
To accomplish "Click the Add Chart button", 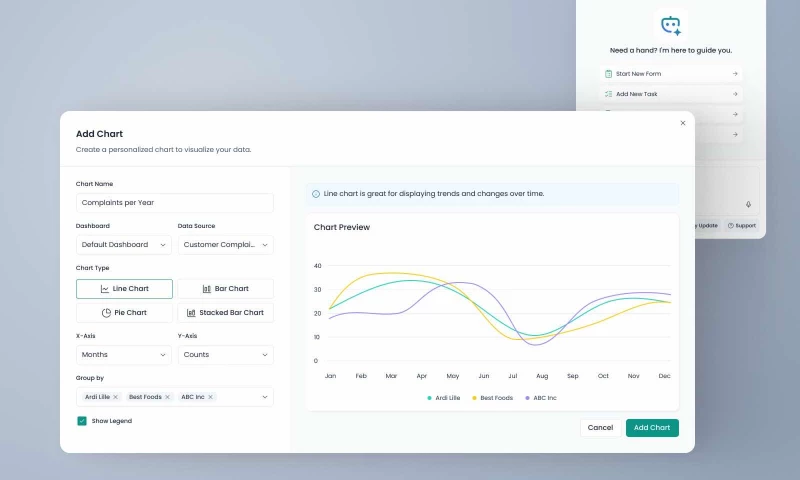I will 652,428.
